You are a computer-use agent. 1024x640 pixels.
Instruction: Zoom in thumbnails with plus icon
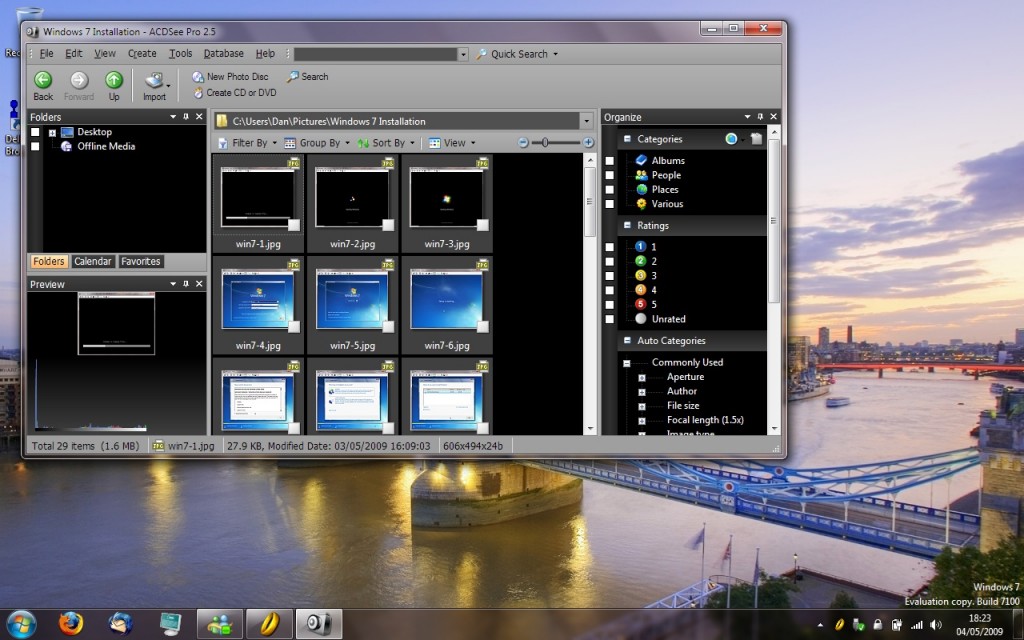pyautogui.click(x=588, y=142)
